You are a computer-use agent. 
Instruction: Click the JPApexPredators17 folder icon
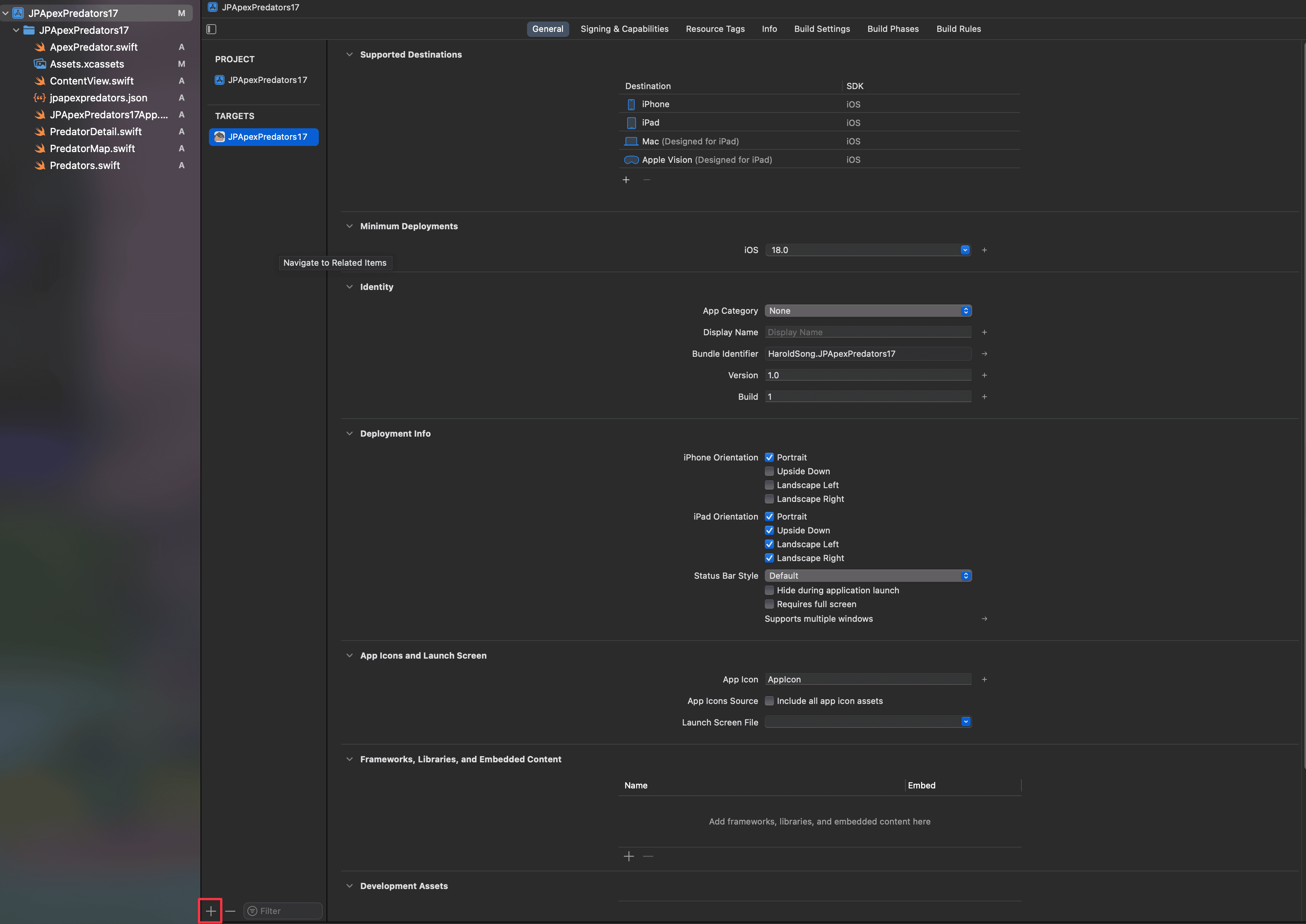(x=29, y=30)
